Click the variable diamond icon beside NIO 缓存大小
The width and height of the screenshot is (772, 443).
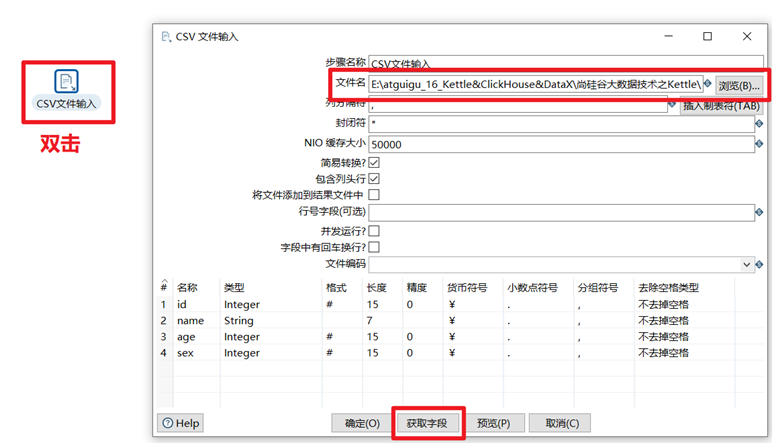(x=759, y=144)
